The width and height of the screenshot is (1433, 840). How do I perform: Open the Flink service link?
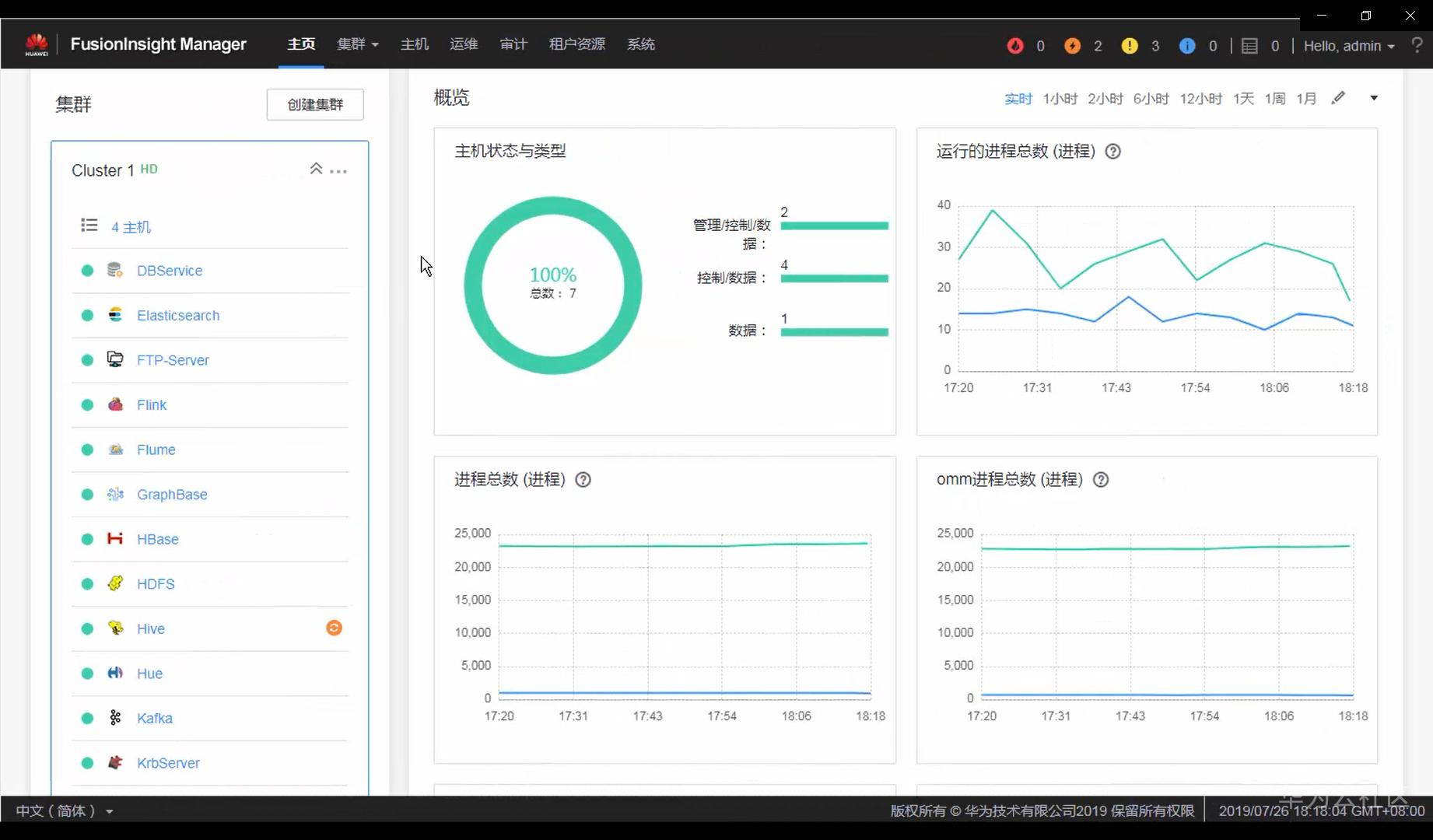pyautogui.click(x=152, y=405)
